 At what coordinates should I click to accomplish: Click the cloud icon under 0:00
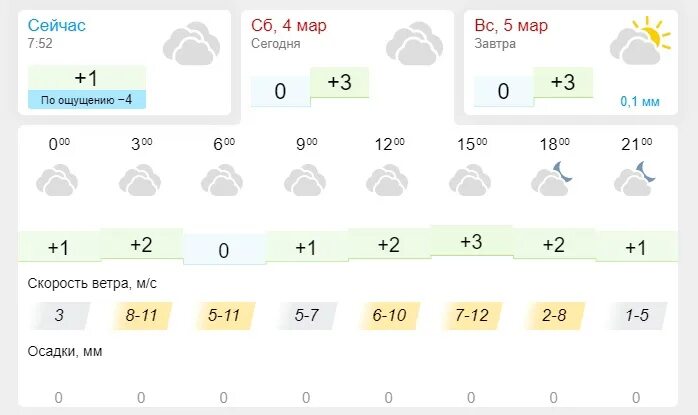pyautogui.click(x=57, y=180)
